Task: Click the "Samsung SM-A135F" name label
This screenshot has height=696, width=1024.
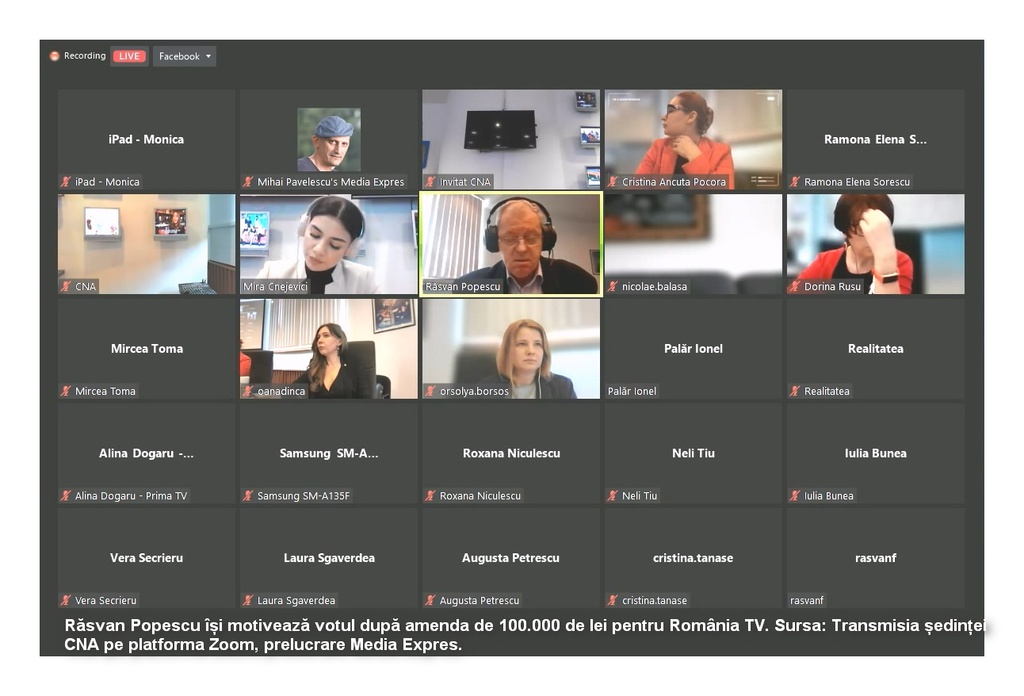Action: coord(304,496)
